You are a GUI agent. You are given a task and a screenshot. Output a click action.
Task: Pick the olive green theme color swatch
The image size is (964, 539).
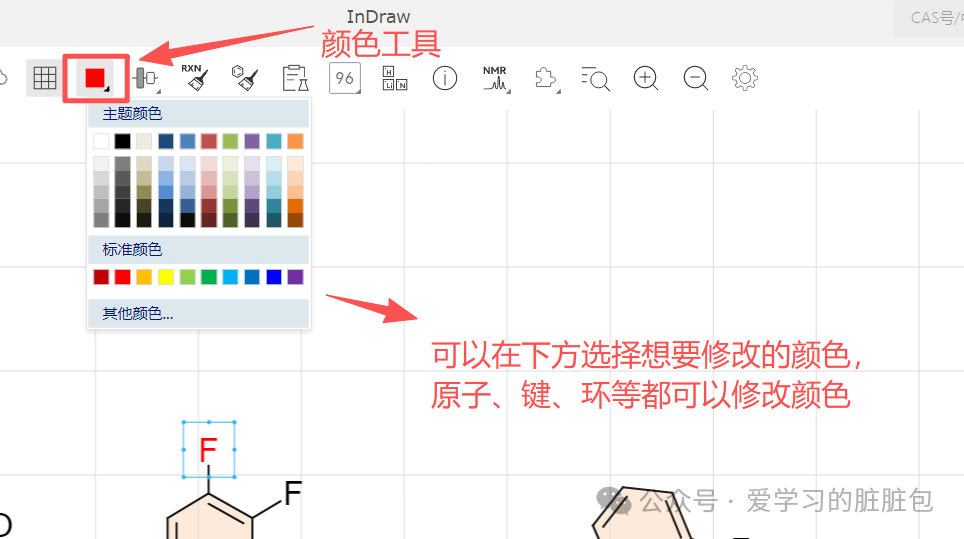pyautogui.click(x=231, y=141)
